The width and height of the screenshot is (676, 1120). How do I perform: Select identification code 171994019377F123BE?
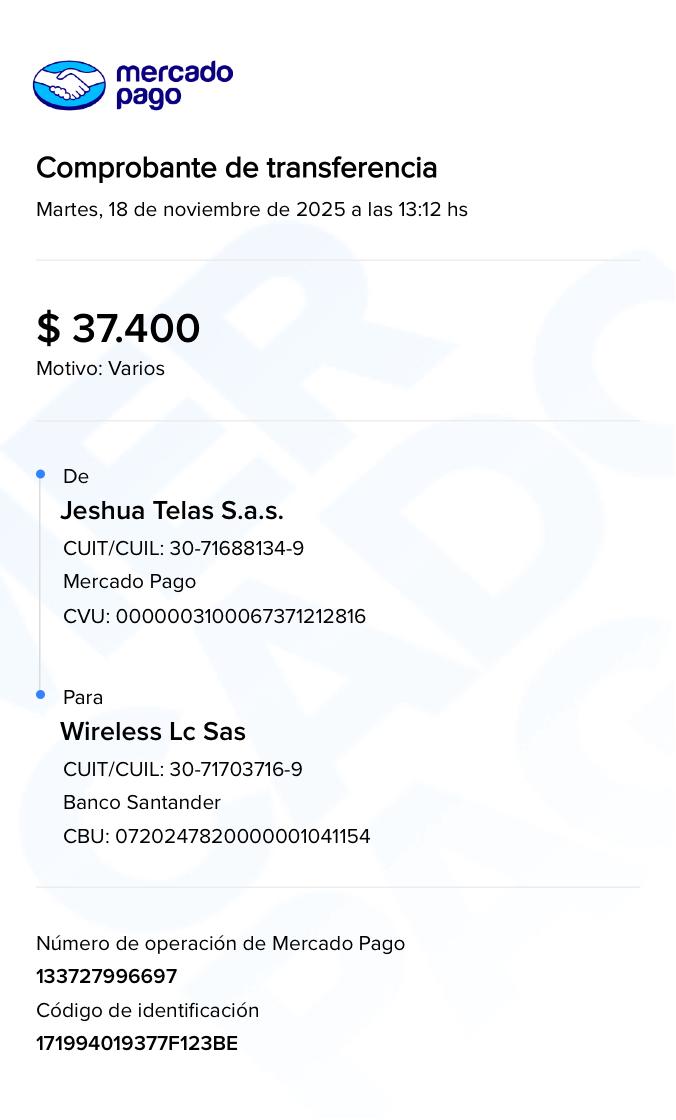(137, 1044)
